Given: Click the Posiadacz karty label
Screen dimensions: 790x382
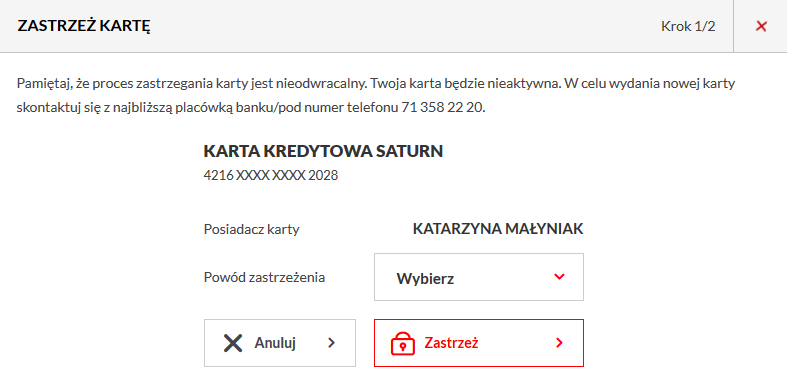Looking at the screenshot, I should click(251, 230).
